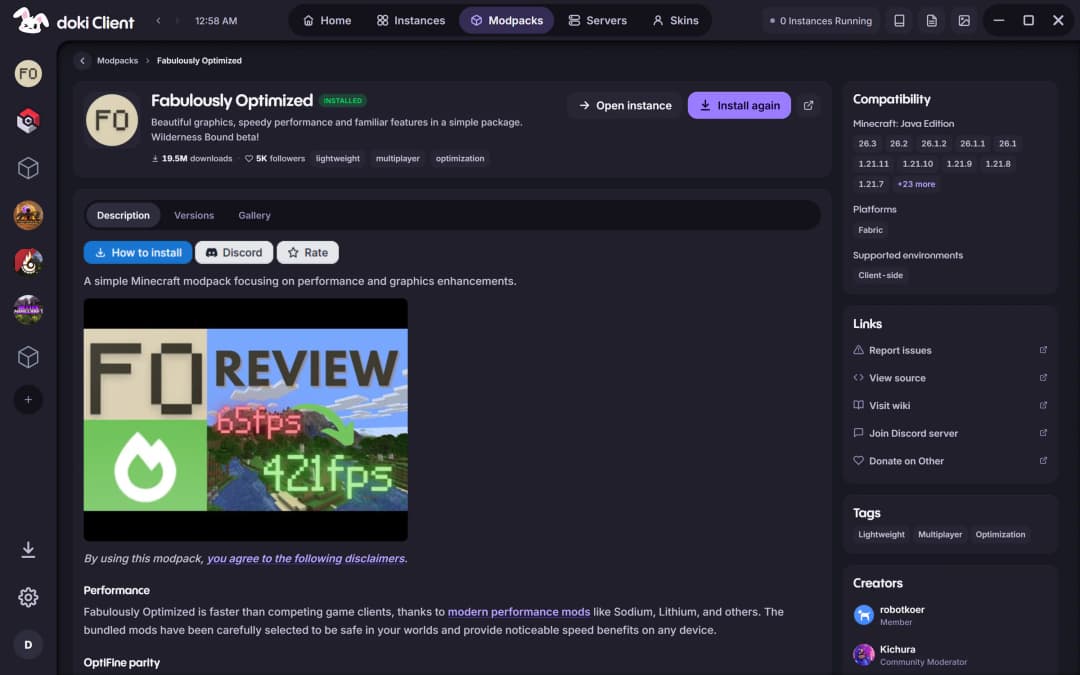Open the screenshots image icon in title bar

(964, 21)
